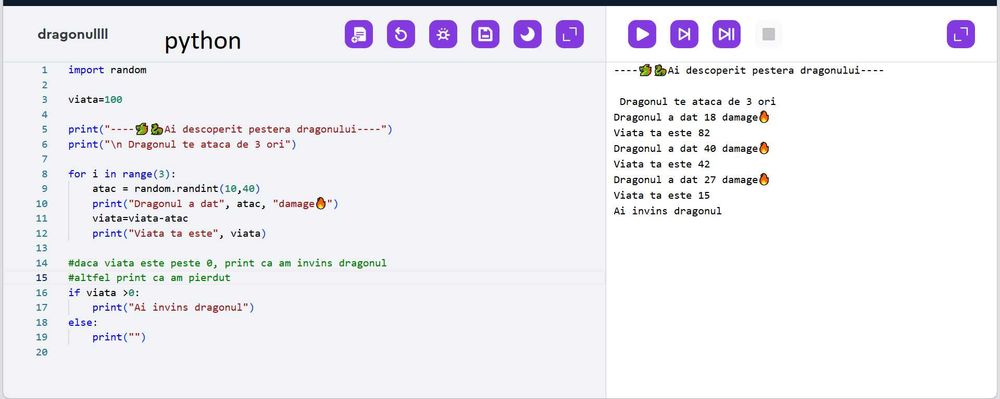Click the 'viata=viata-atac' code line
This screenshot has height=399, width=1000.
tap(140, 219)
